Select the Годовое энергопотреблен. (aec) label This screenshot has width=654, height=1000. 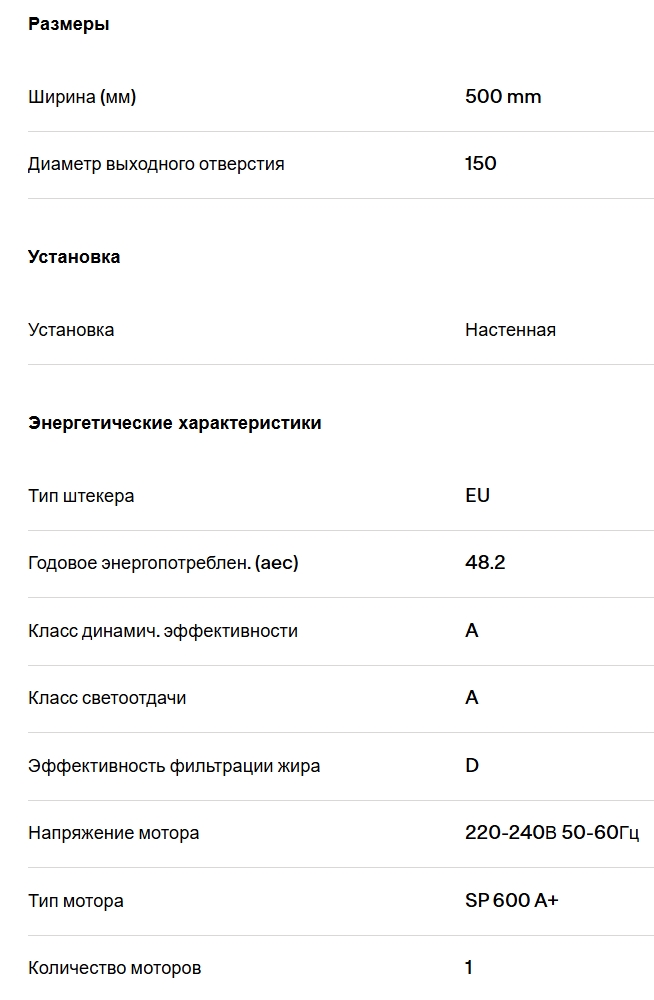point(163,562)
